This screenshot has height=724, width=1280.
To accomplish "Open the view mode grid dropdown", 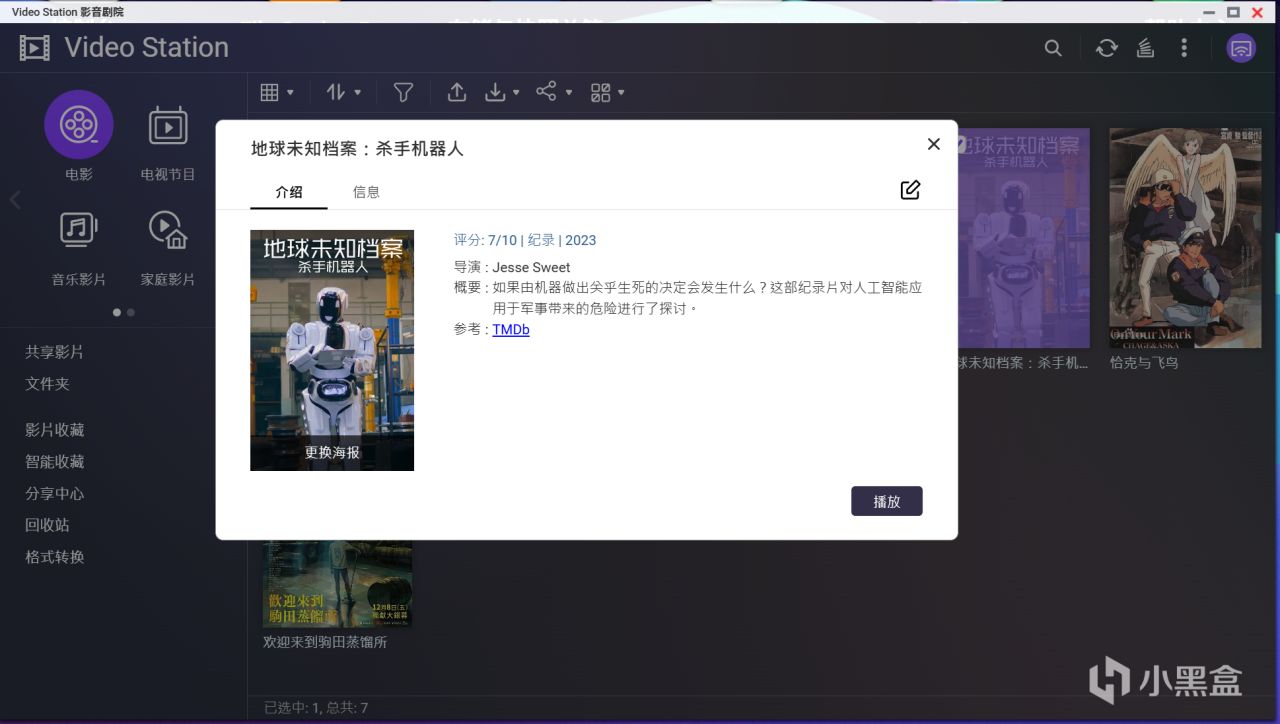I will (277, 92).
